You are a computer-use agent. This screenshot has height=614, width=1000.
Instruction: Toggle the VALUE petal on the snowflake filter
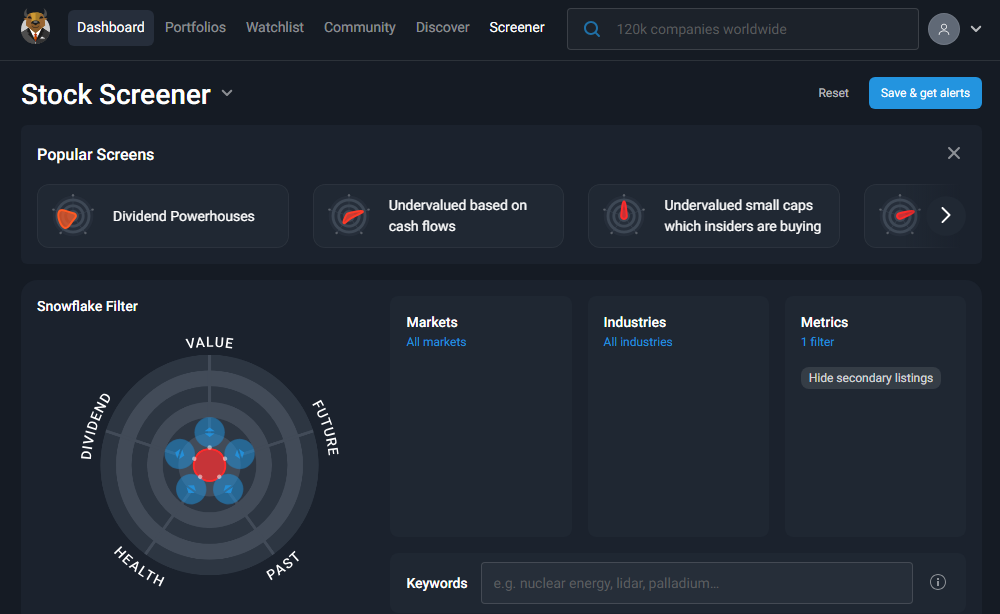(209, 430)
